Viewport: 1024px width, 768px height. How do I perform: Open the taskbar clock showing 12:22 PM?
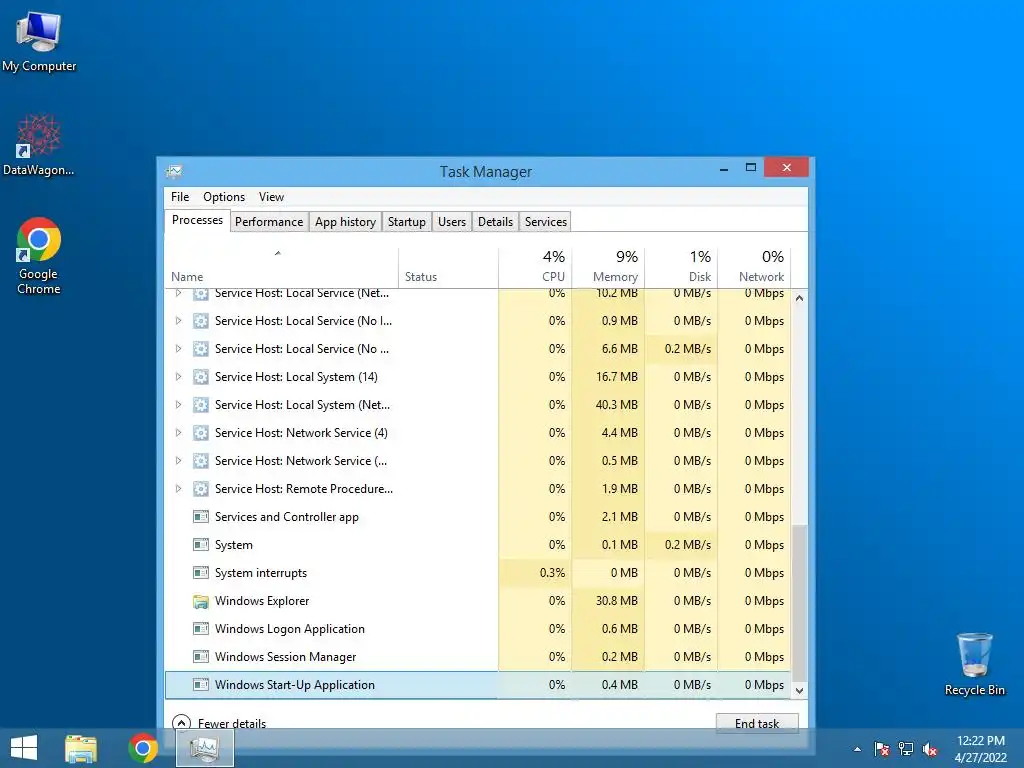(x=980, y=748)
